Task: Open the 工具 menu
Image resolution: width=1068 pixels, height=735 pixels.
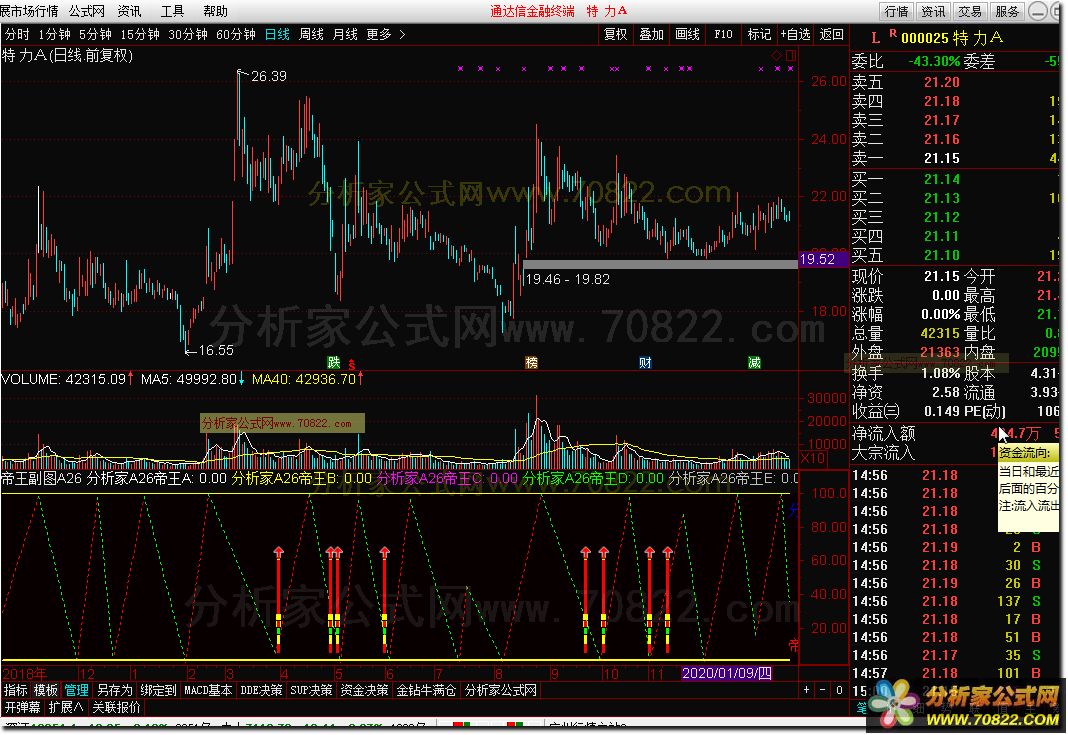Action: pyautogui.click(x=172, y=12)
